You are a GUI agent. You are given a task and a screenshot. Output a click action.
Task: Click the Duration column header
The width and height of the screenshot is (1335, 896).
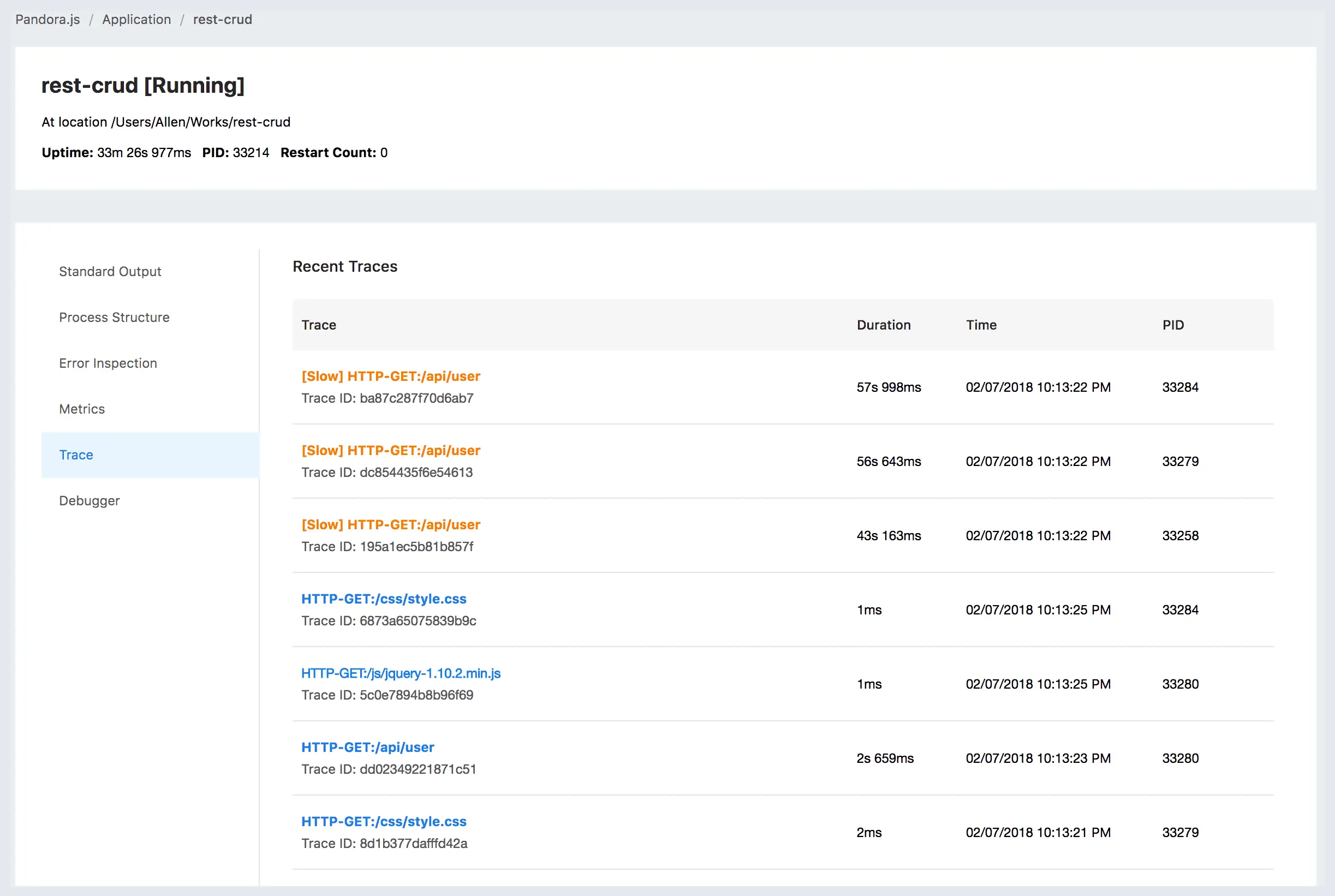click(883, 325)
